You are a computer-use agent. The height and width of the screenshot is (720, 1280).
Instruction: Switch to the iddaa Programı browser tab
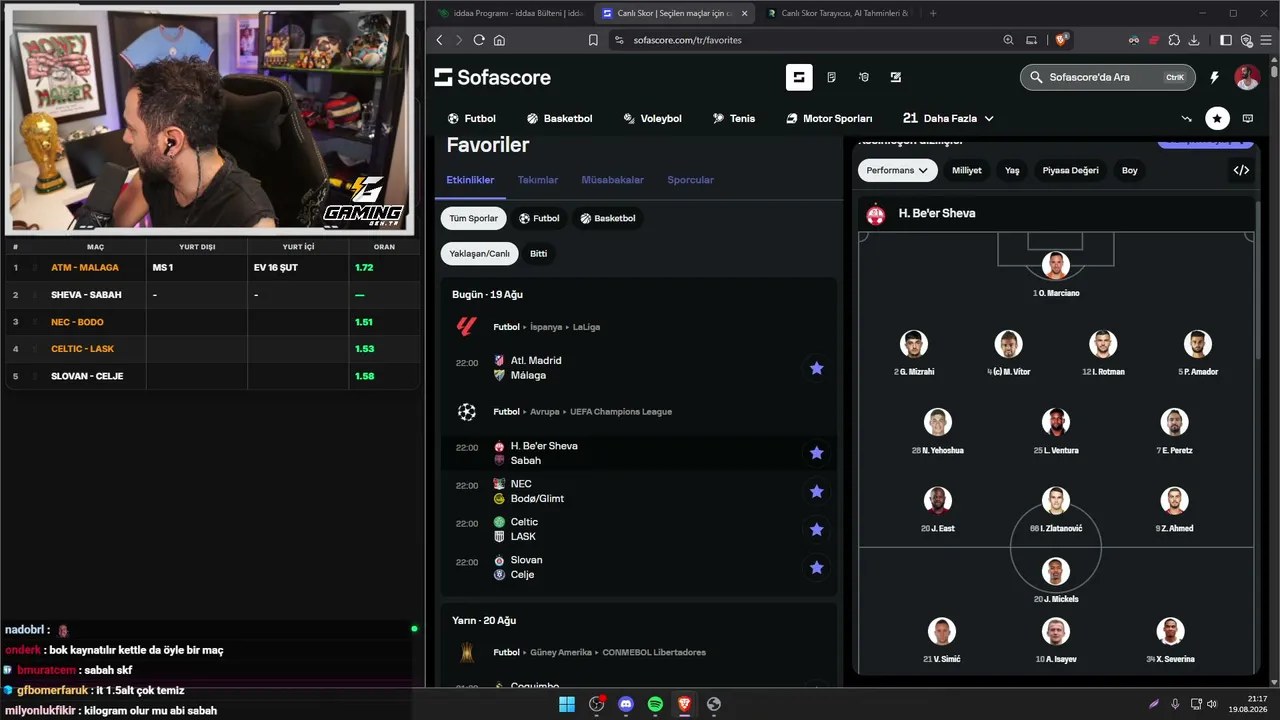tap(510, 13)
